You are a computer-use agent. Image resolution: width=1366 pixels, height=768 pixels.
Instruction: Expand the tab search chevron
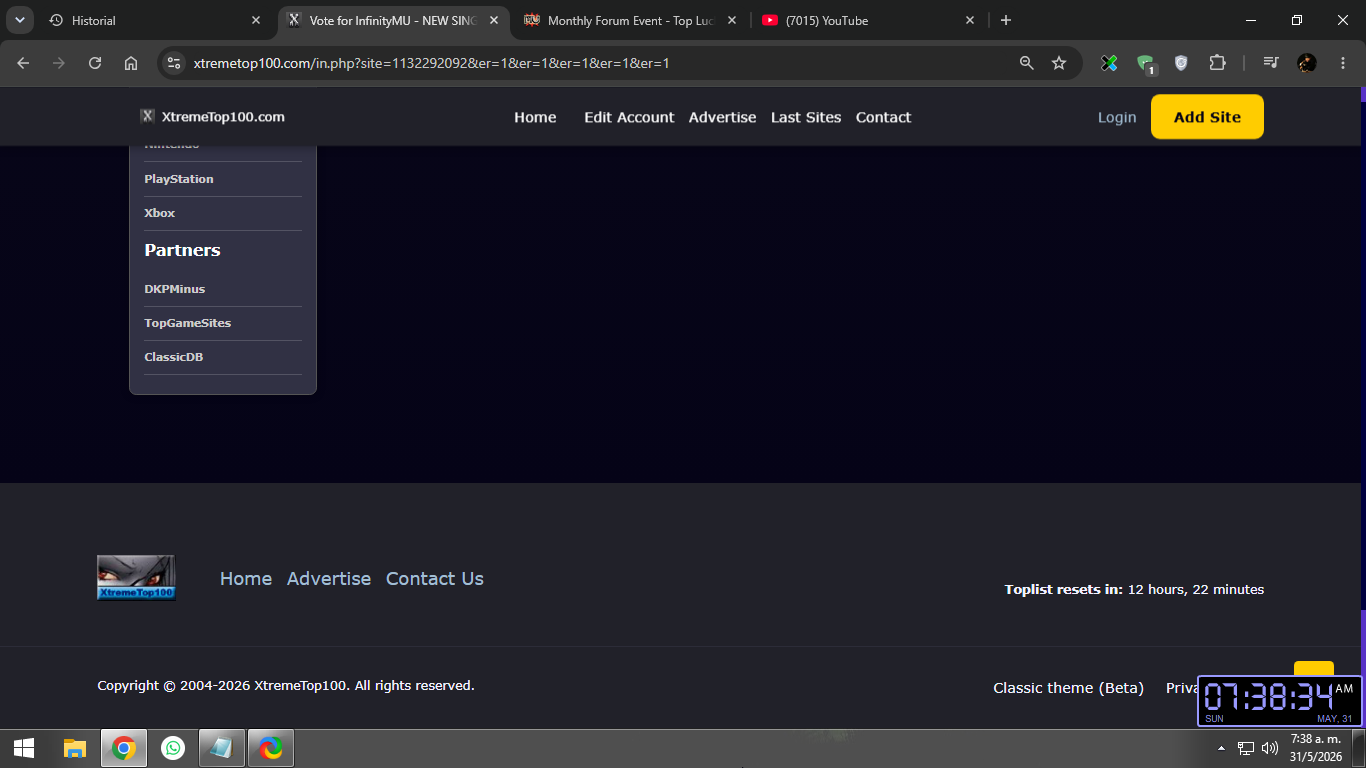click(19, 20)
